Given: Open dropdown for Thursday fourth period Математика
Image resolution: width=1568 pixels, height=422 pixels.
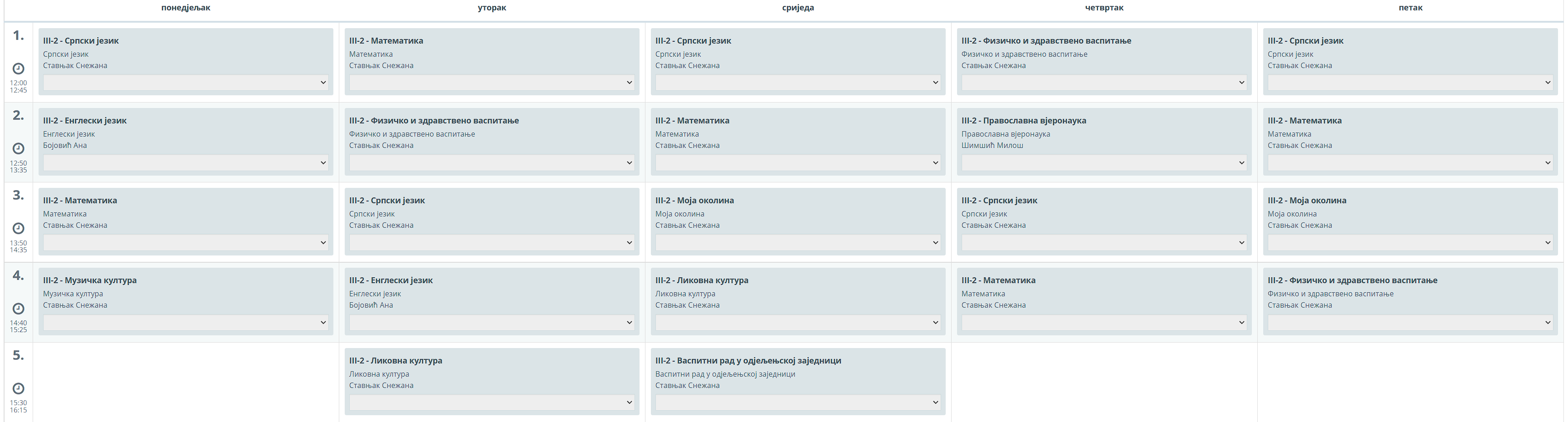Looking at the screenshot, I should click(x=1104, y=323).
